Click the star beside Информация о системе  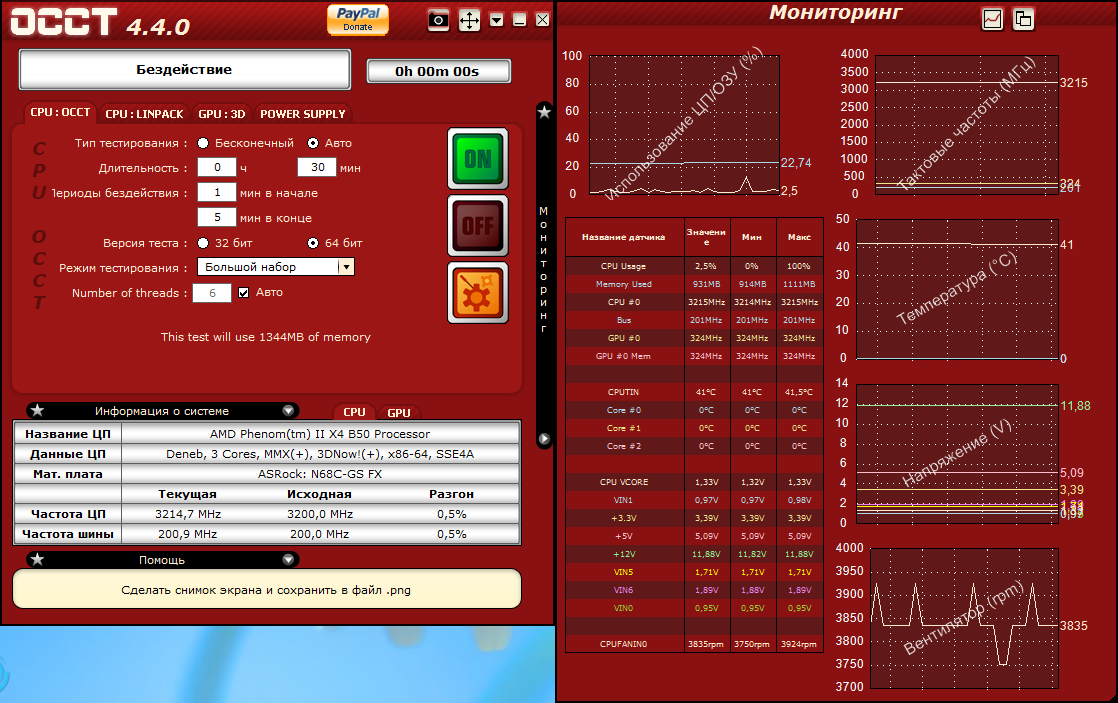(38, 411)
